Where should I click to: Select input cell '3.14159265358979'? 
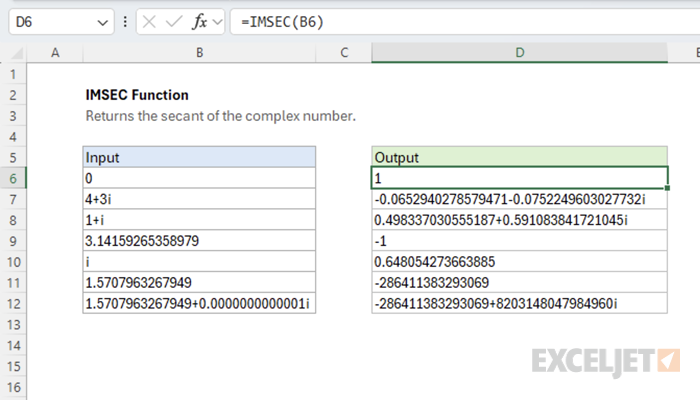[x=199, y=241]
